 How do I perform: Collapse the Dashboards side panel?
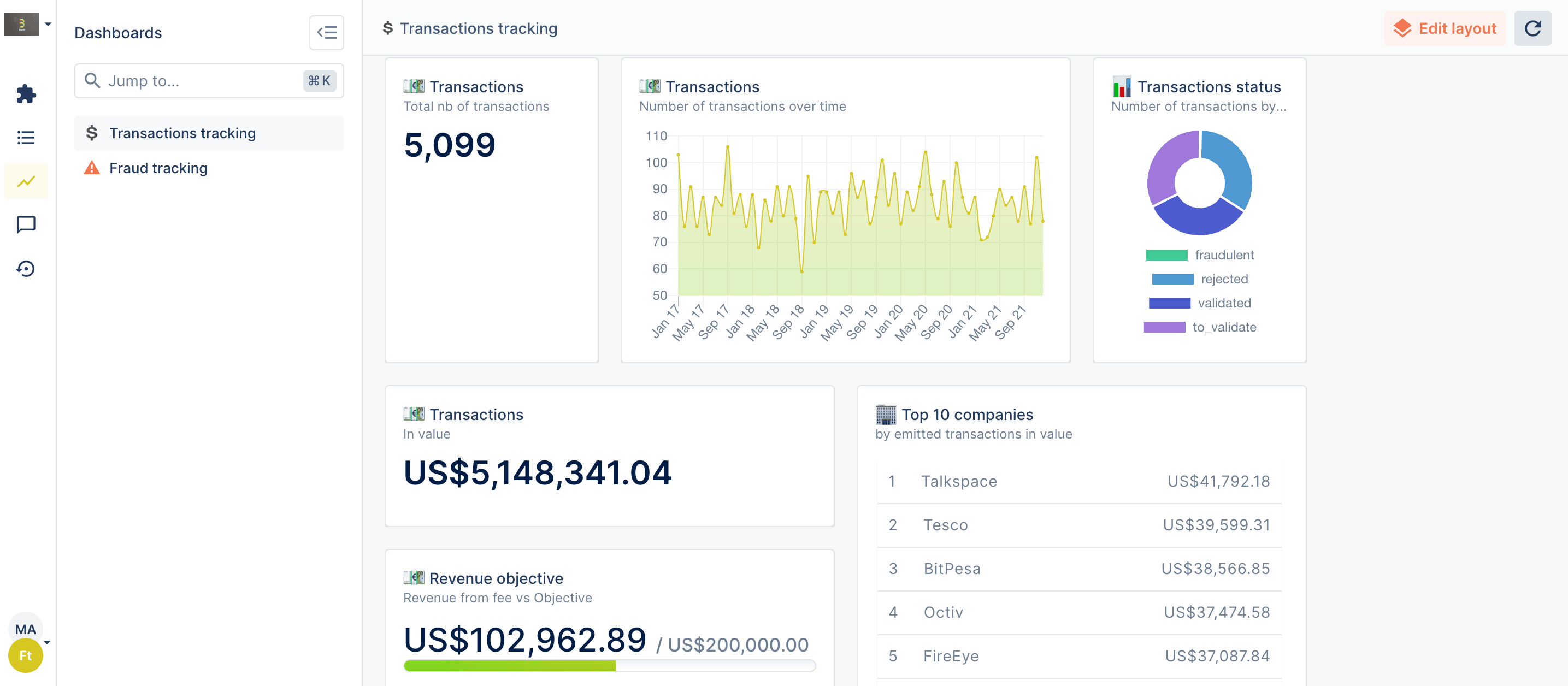[x=326, y=33]
